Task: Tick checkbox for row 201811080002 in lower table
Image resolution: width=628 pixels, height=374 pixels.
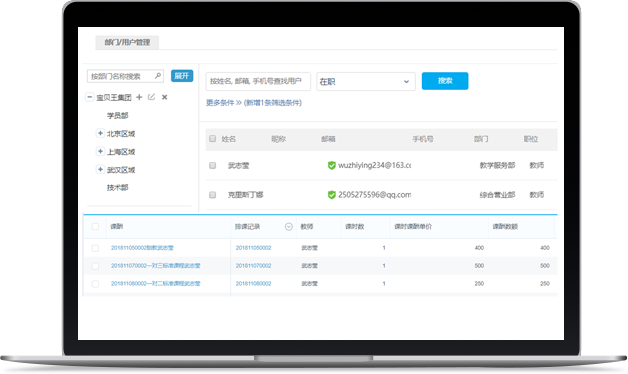Action: (x=95, y=284)
